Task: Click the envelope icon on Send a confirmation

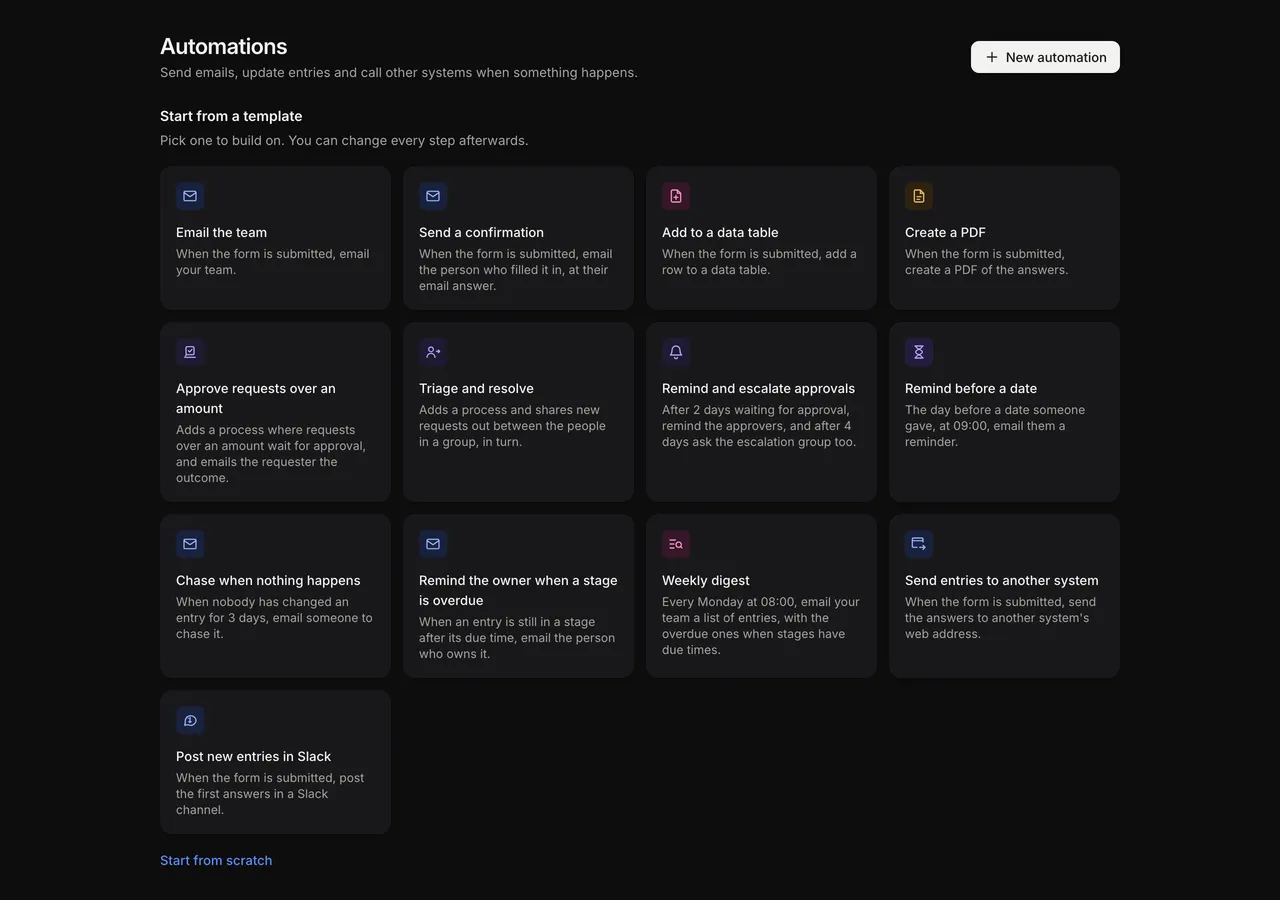Action: [433, 196]
